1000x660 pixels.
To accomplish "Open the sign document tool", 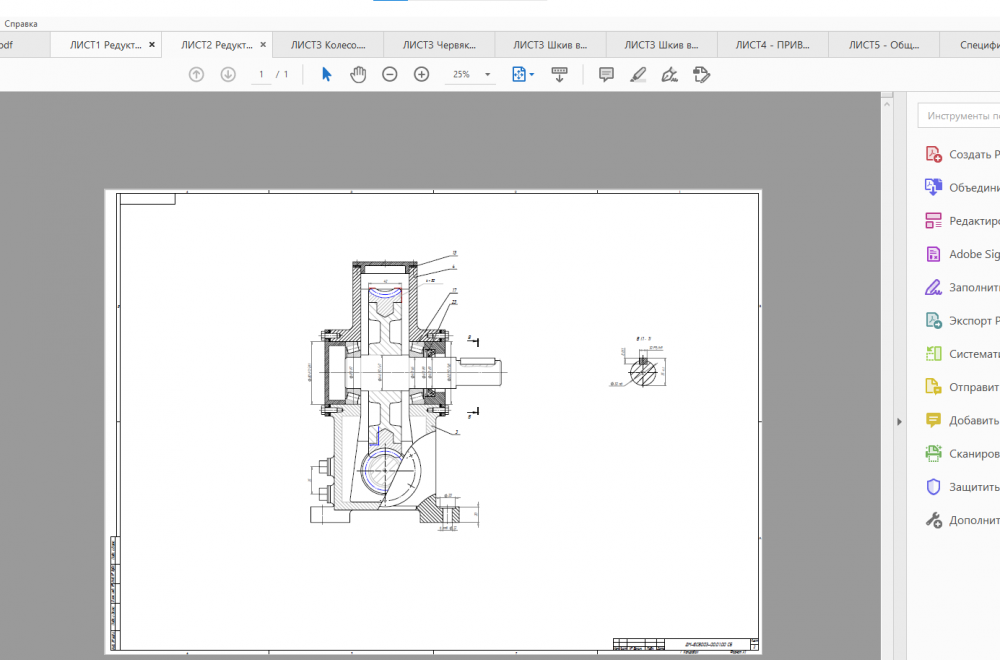I will point(669,74).
